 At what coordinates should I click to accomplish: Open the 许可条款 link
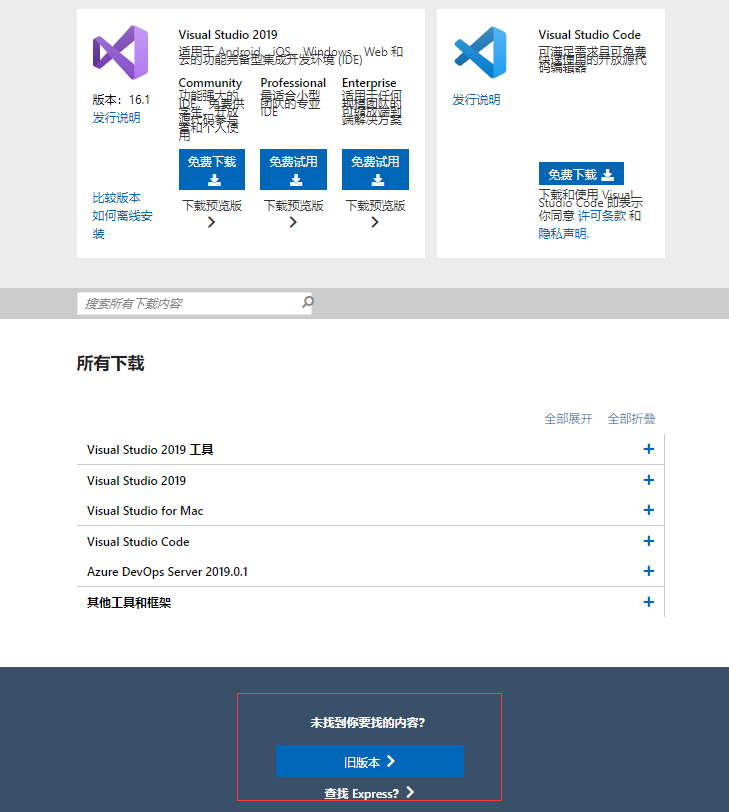point(602,216)
